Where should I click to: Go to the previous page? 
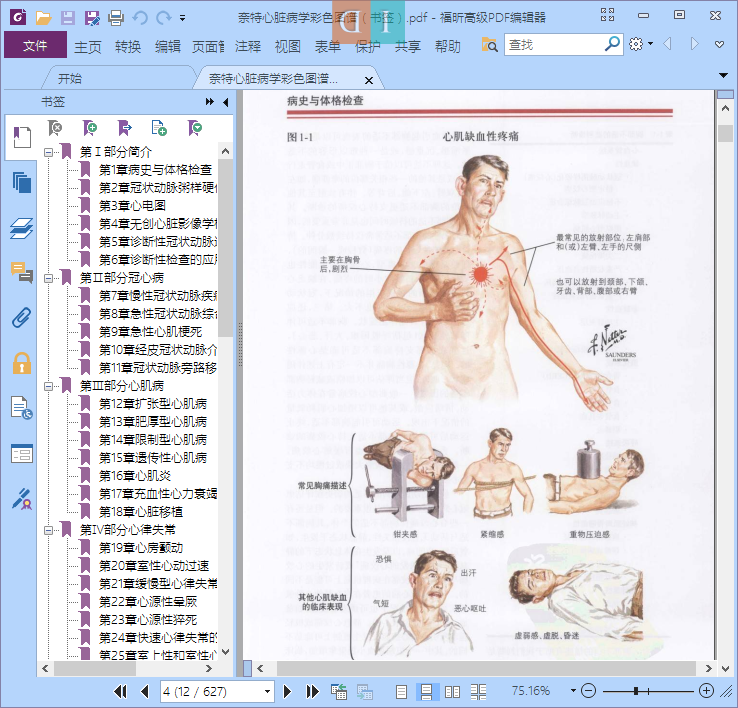coord(145,692)
